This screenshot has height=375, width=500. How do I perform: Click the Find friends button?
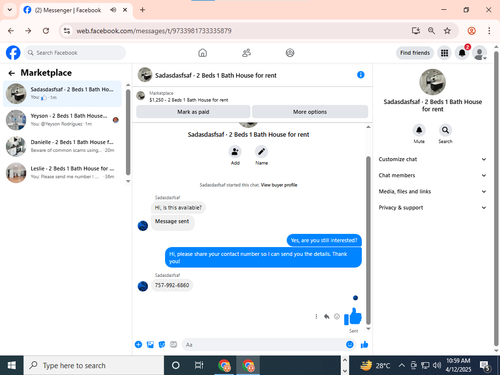point(415,53)
